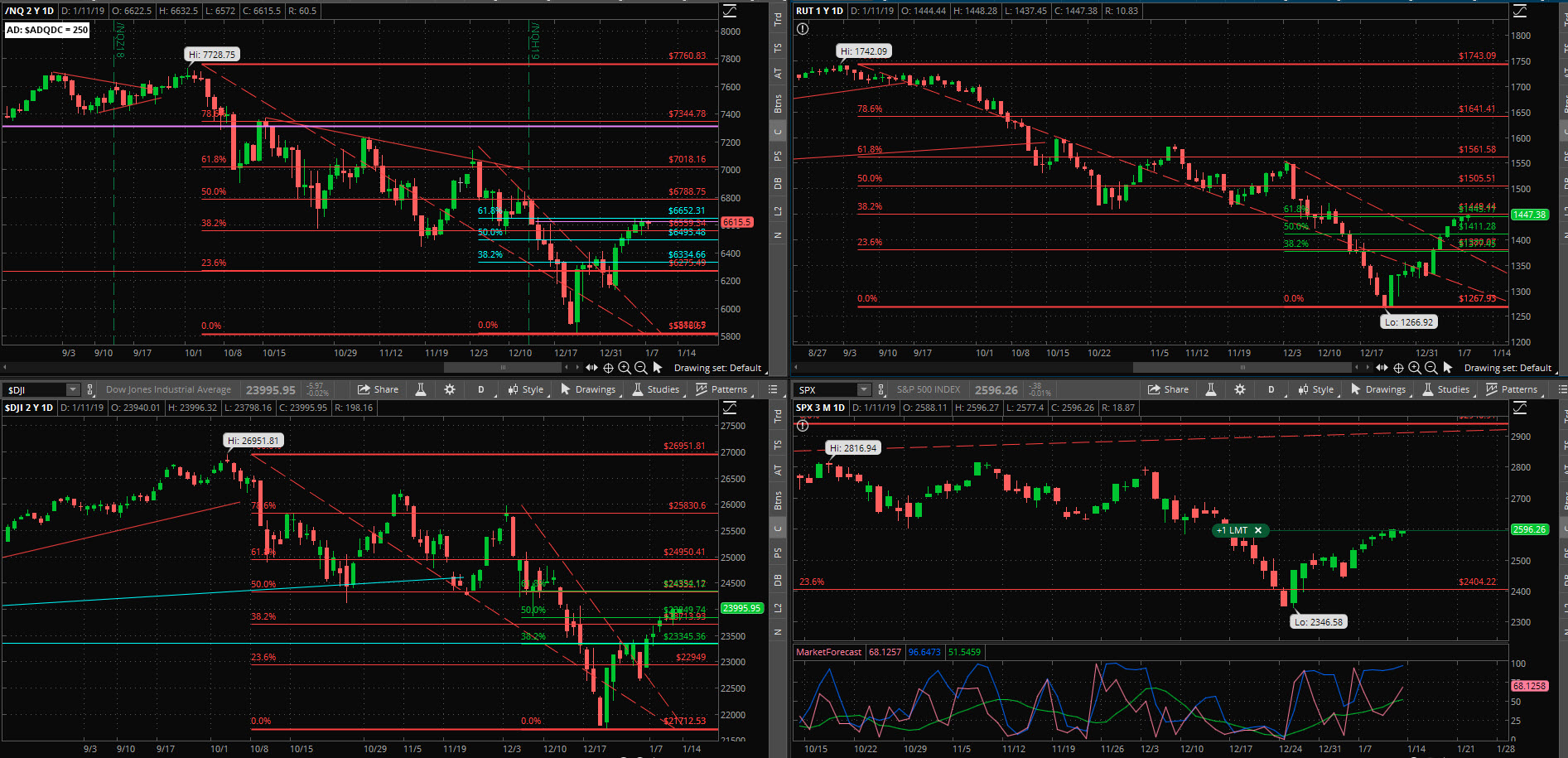This screenshot has width=1568, height=758.
Task: Click the $DJI symbol input field
Action: pos(35,389)
